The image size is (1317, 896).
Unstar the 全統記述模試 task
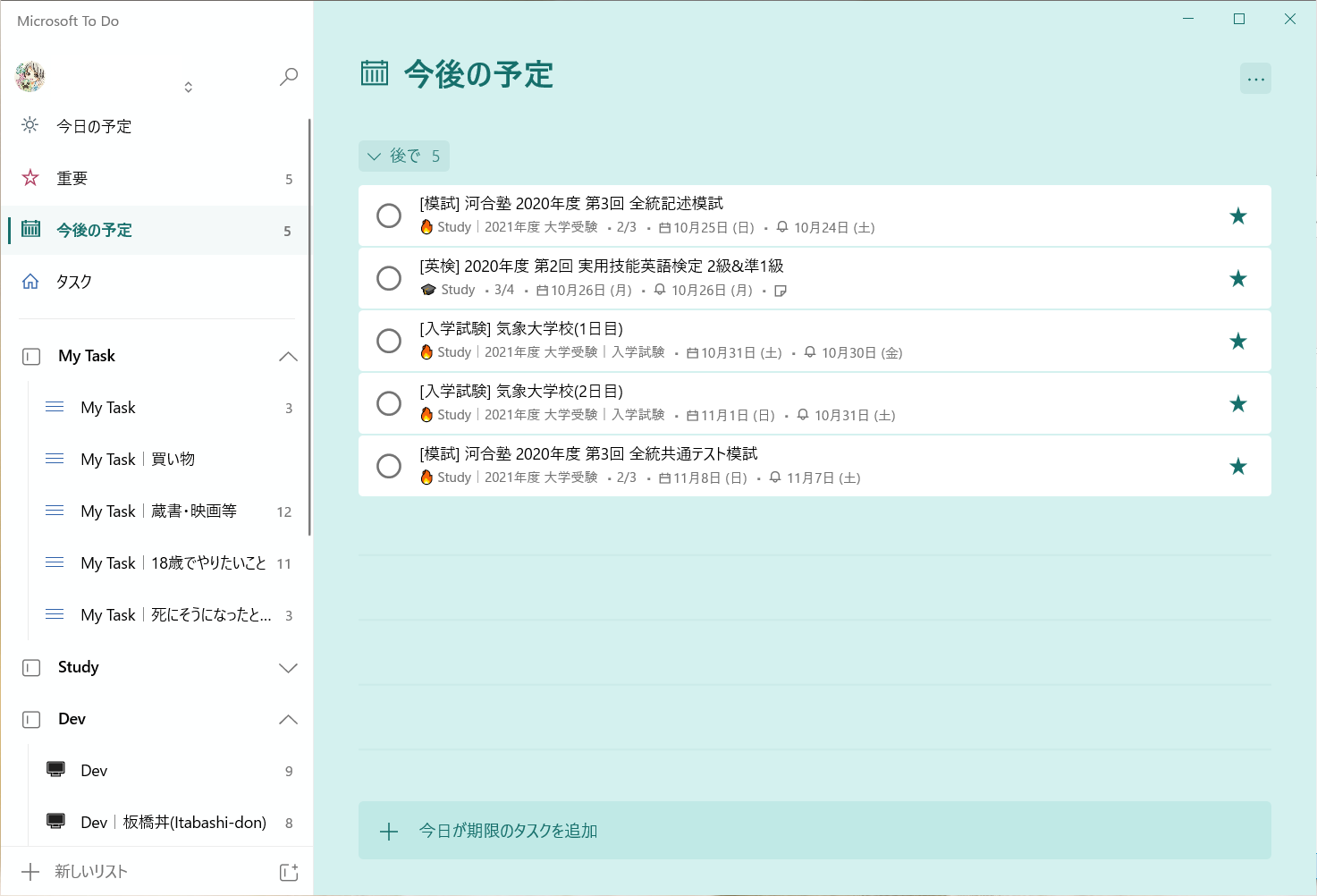(x=1237, y=216)
